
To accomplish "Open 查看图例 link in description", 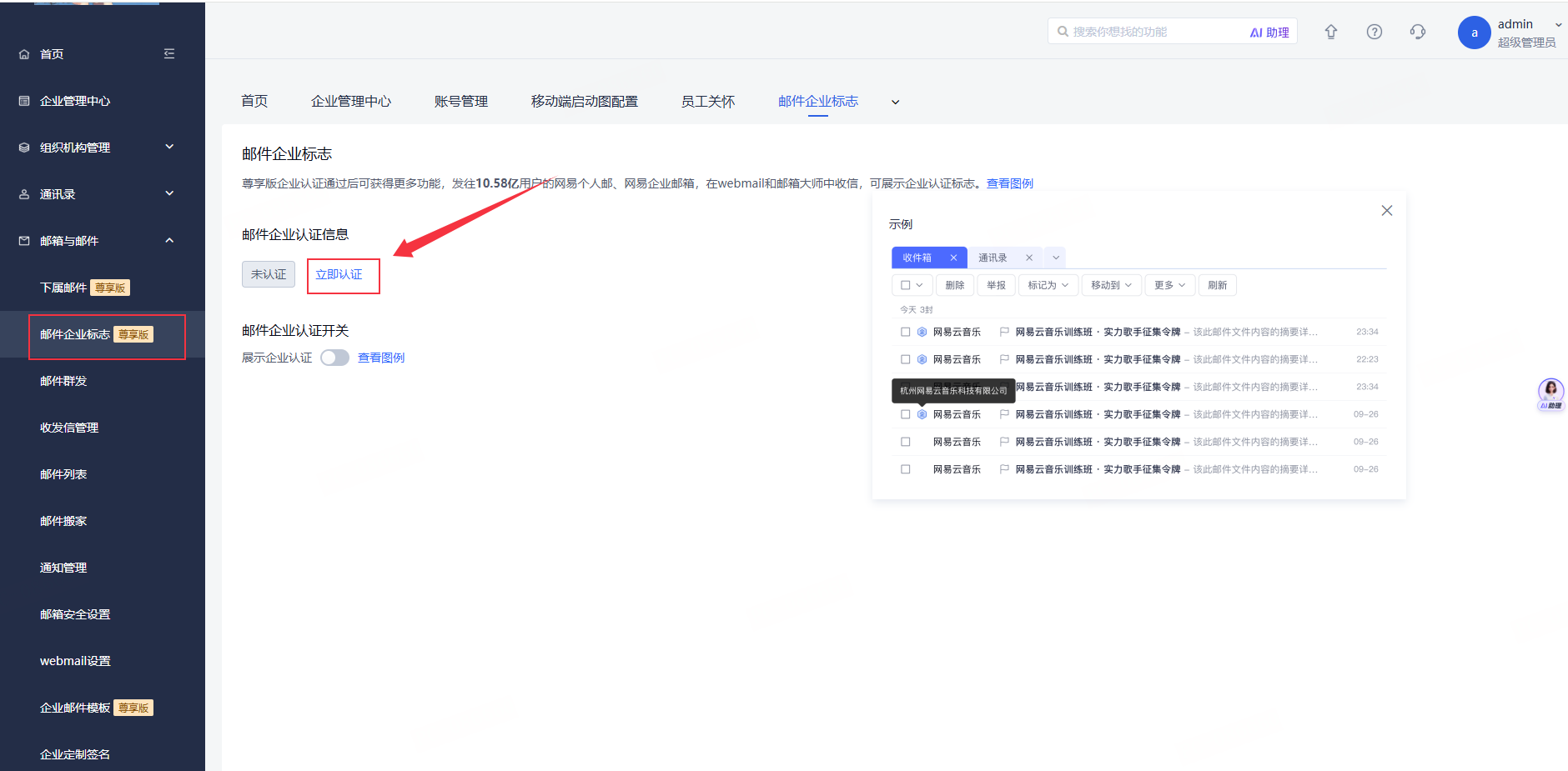I will point(1010,183).
